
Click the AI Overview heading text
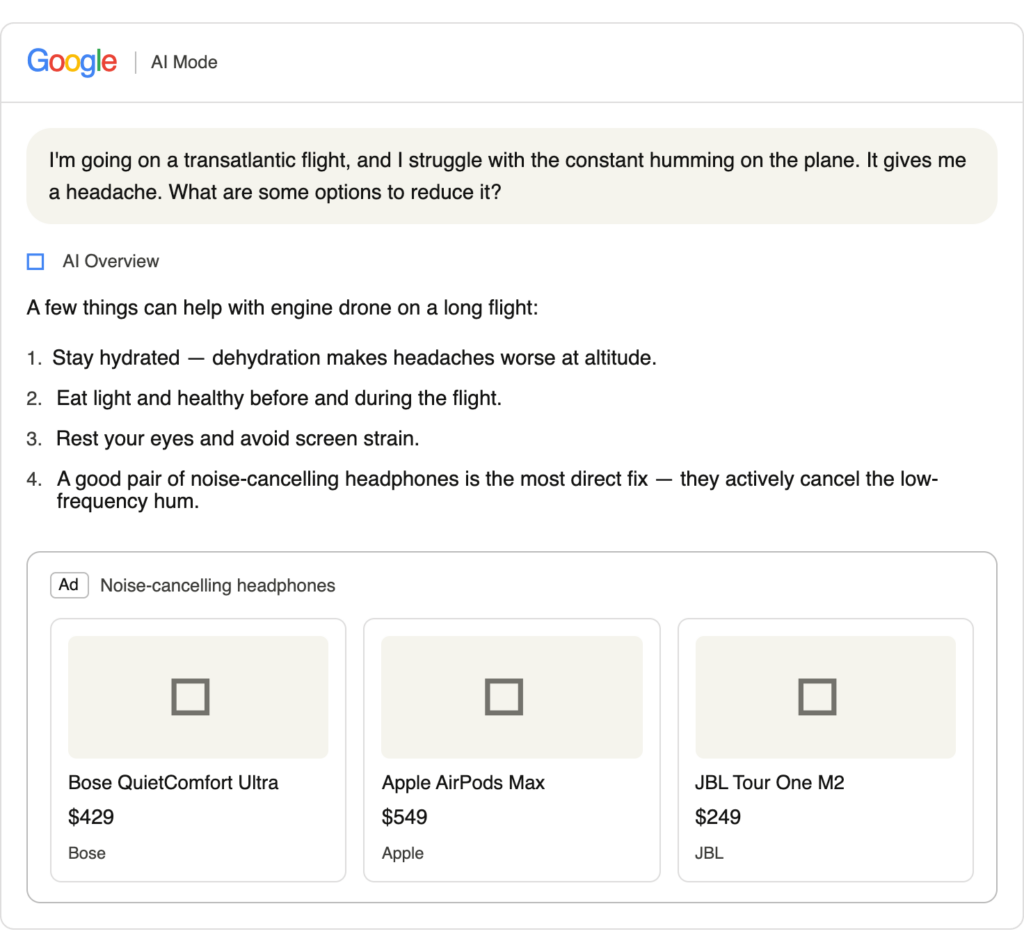[x=110, y=261]
